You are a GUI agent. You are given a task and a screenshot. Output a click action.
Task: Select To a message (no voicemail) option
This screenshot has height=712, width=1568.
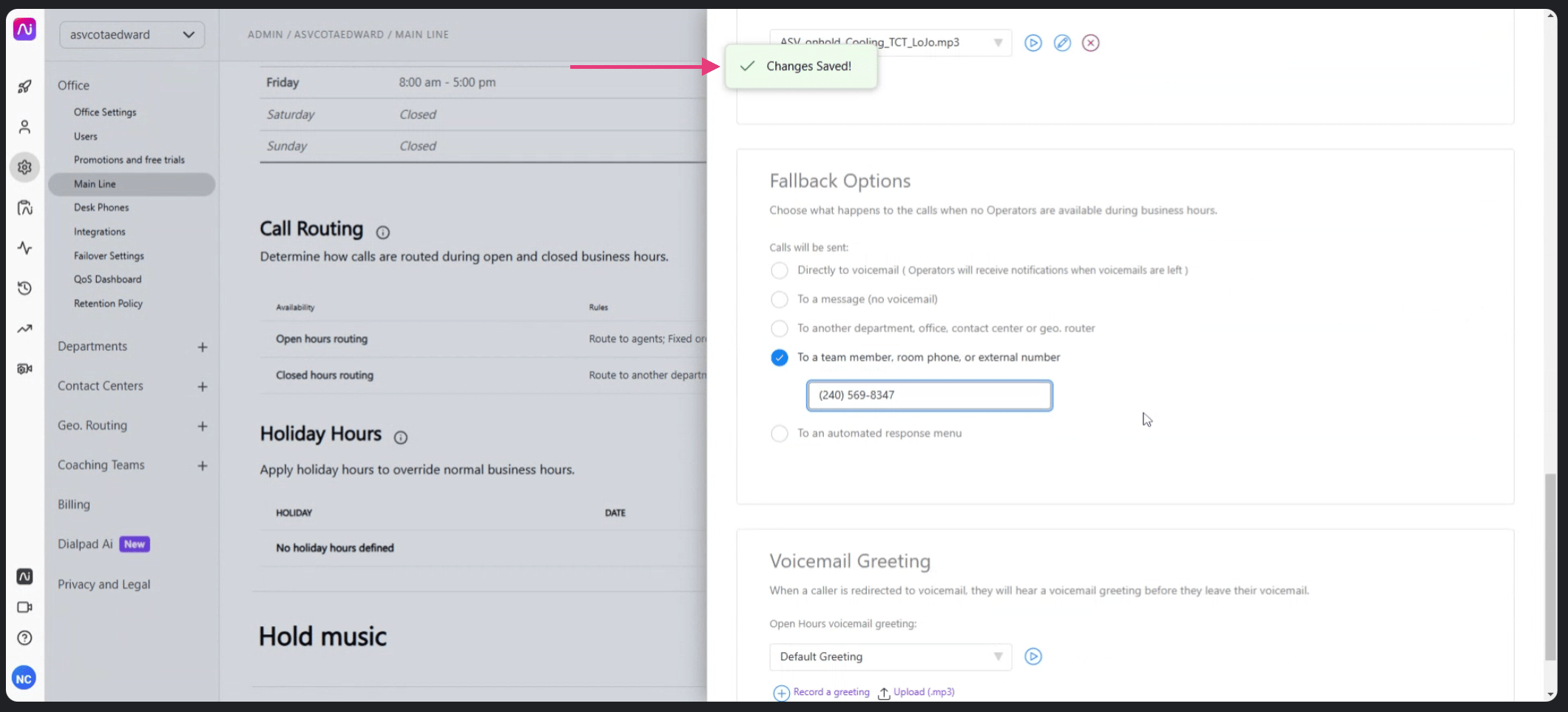[x=780, y=300]
